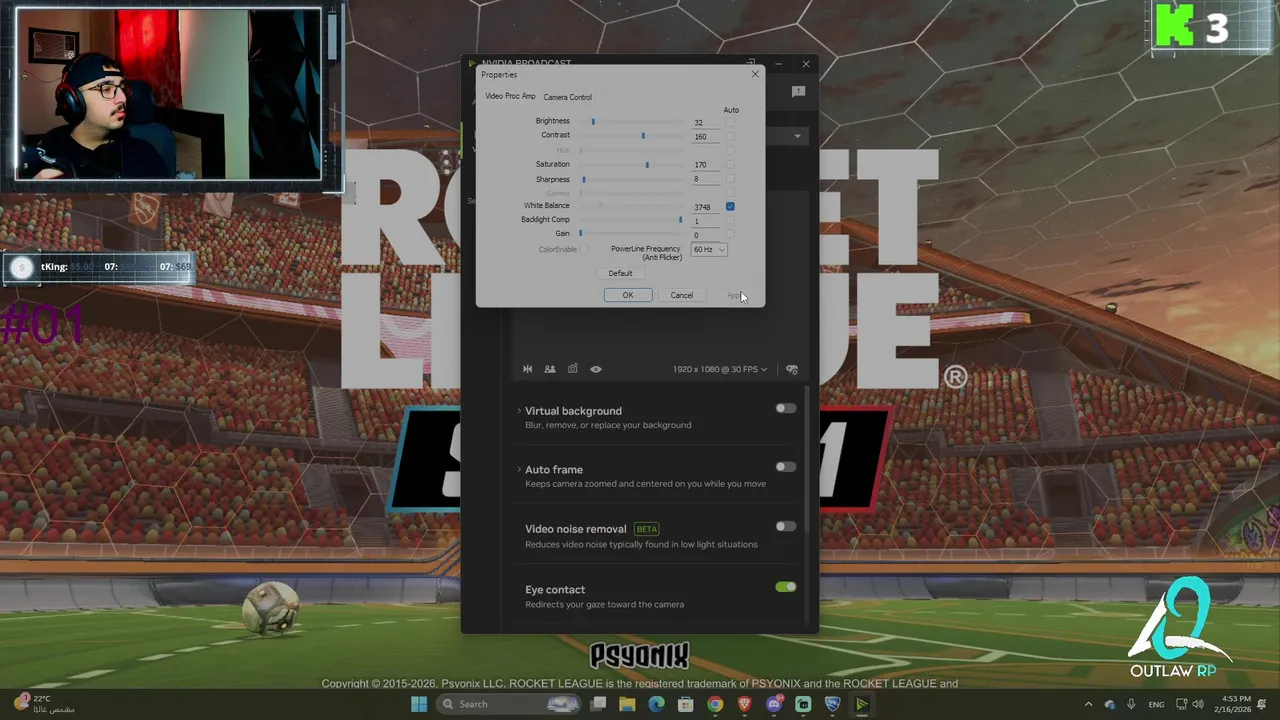Click the Default button in Properties
Screen dimensions: 1280x720
pos(620,273)
